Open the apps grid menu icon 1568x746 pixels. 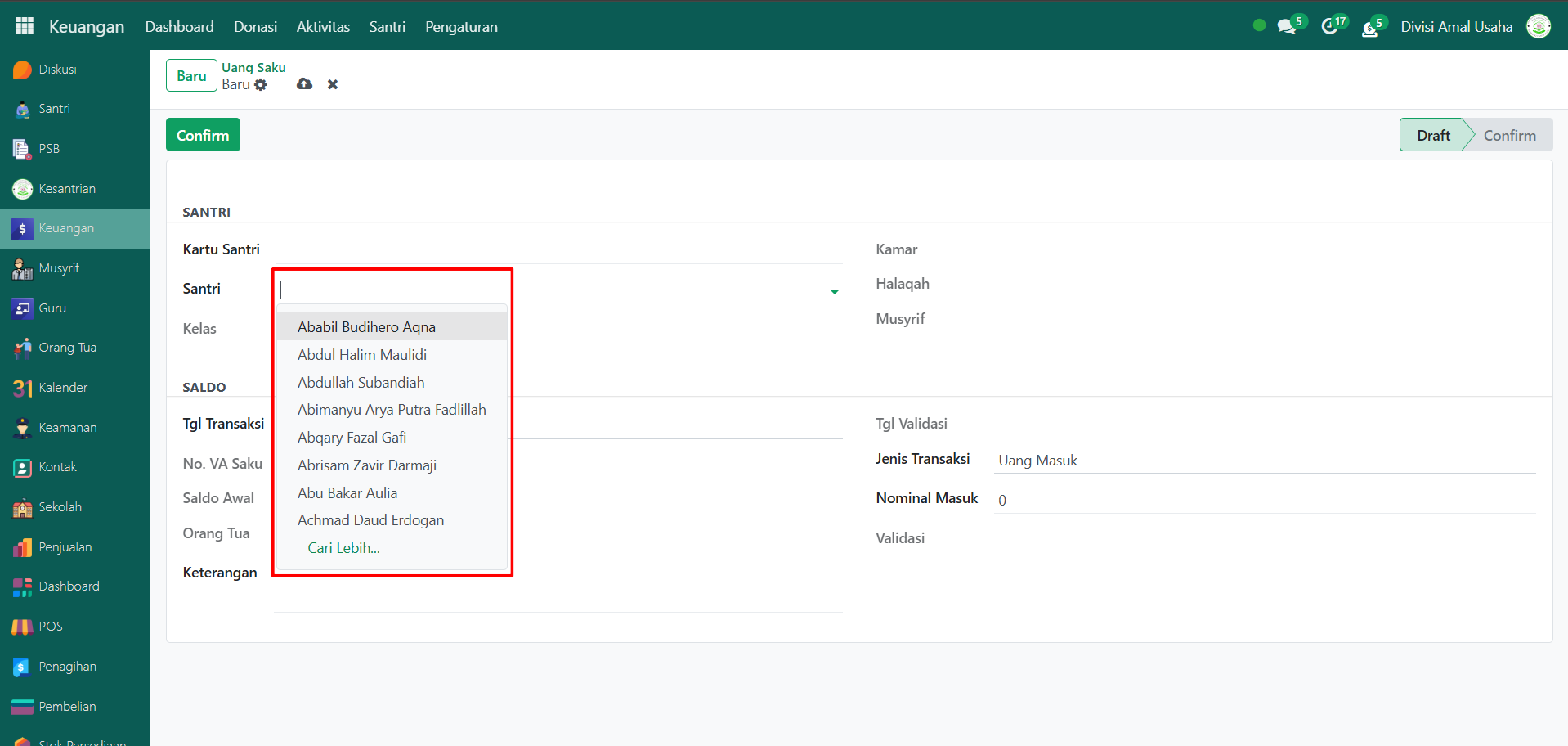tap(25, 26)
